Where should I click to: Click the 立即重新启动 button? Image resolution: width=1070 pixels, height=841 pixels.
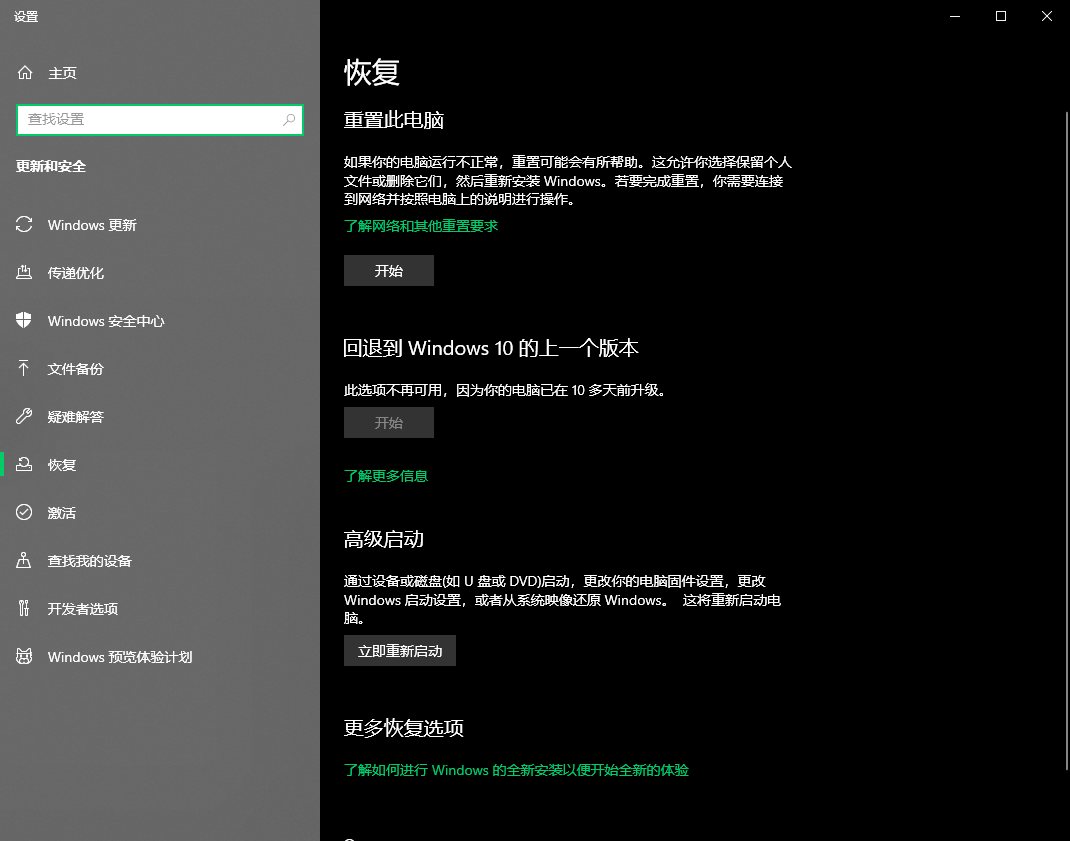coord(400,651)
